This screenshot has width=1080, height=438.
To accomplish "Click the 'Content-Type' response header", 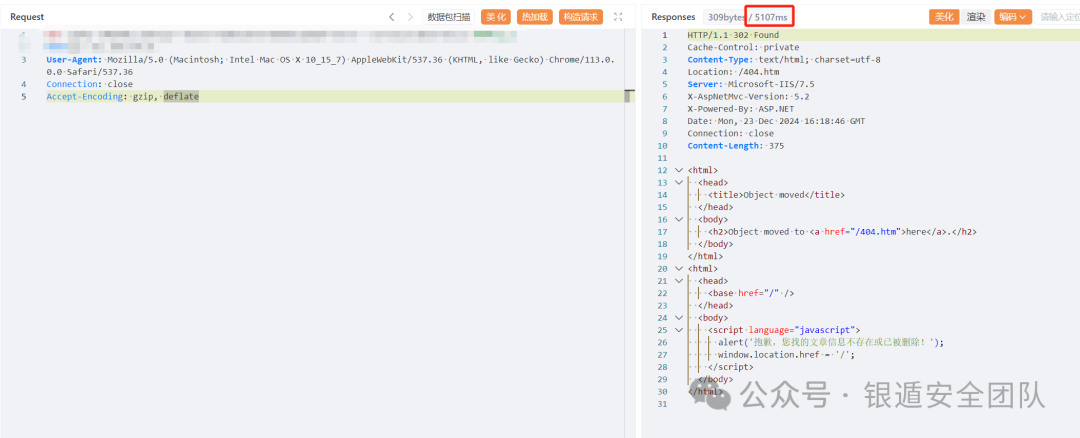I will click(718, 60).
